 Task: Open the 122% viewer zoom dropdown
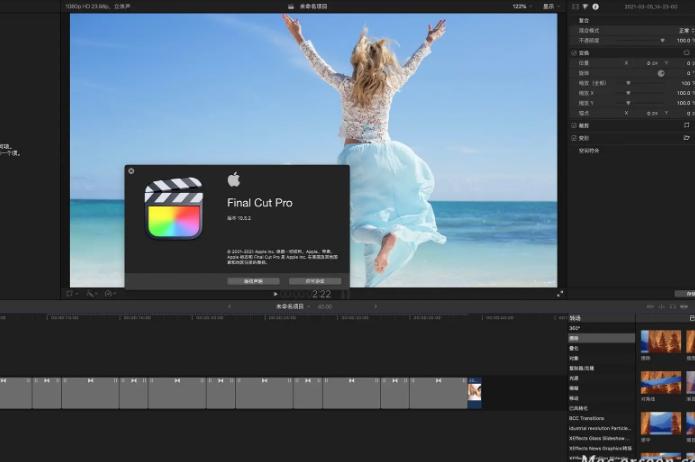(522, 6)
